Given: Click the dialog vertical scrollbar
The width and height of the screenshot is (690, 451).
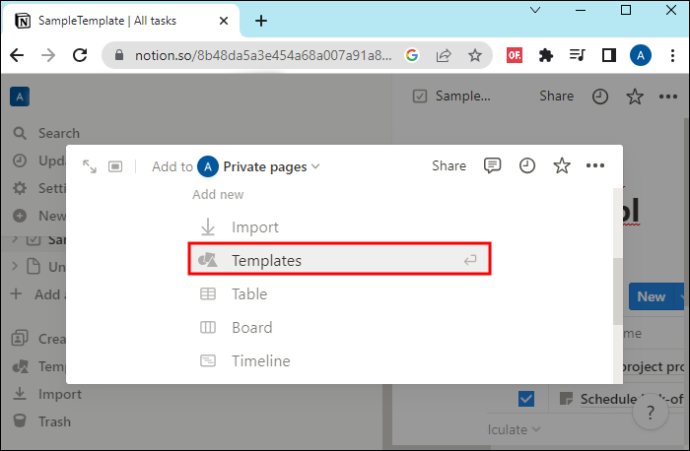Looking at the screenshot, I should pyautogui.click(x=617, y=291).
